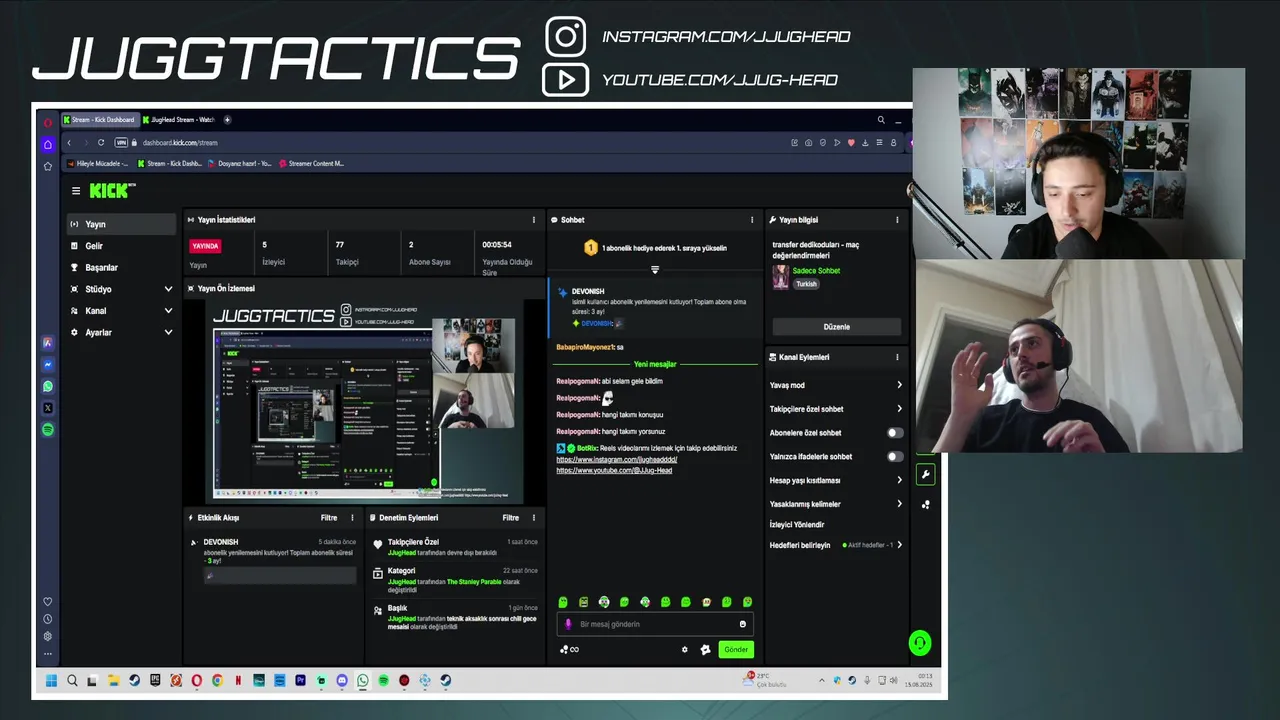Screen dimensions: 1280x720
Task: Expand the Kanal sidebar menu
Action: click(121, 311)
